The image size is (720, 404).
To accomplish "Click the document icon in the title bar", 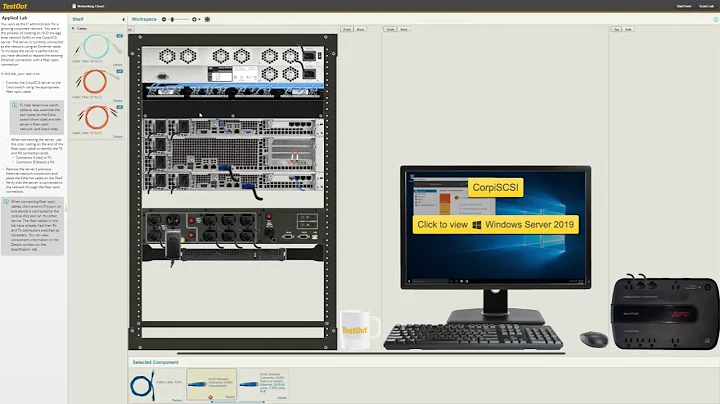I will point(74,6).
